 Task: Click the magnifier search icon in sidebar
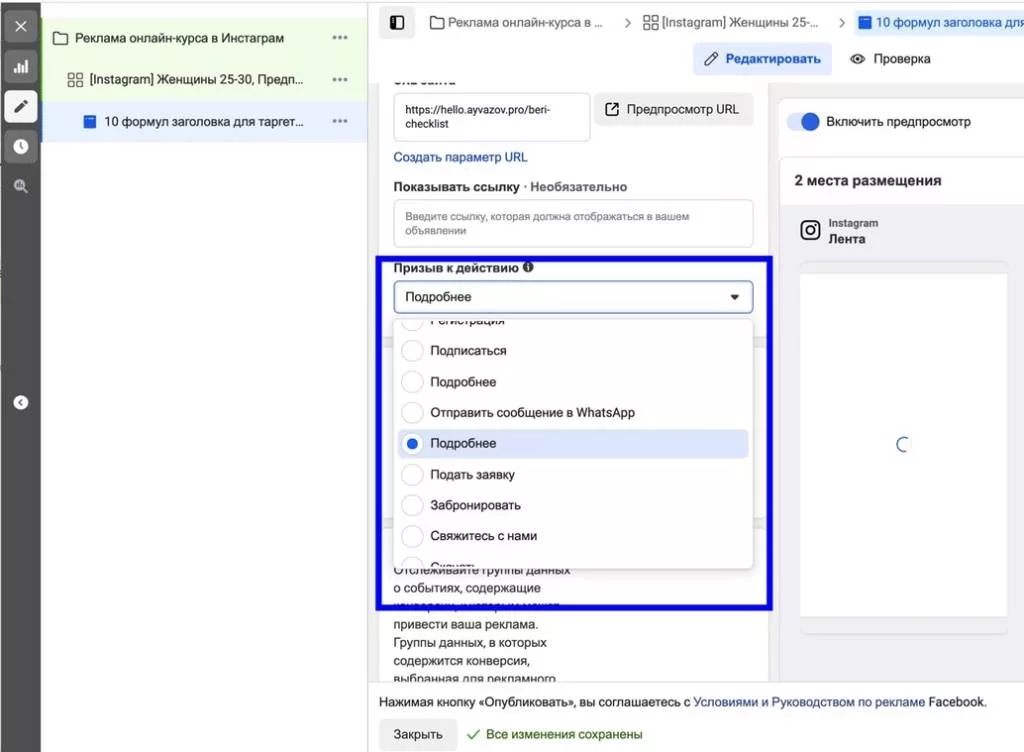tap(21, 186)
